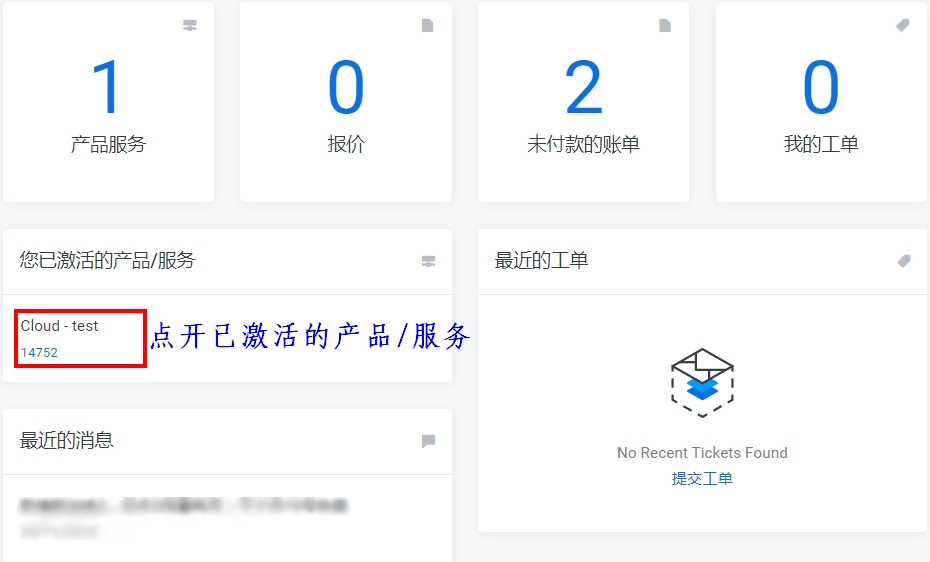Click server icon beside 您已激活的产品/服务 heading
Image resolution: width=930 pixels, height=562 pixels.
click(x=428, y=262)
